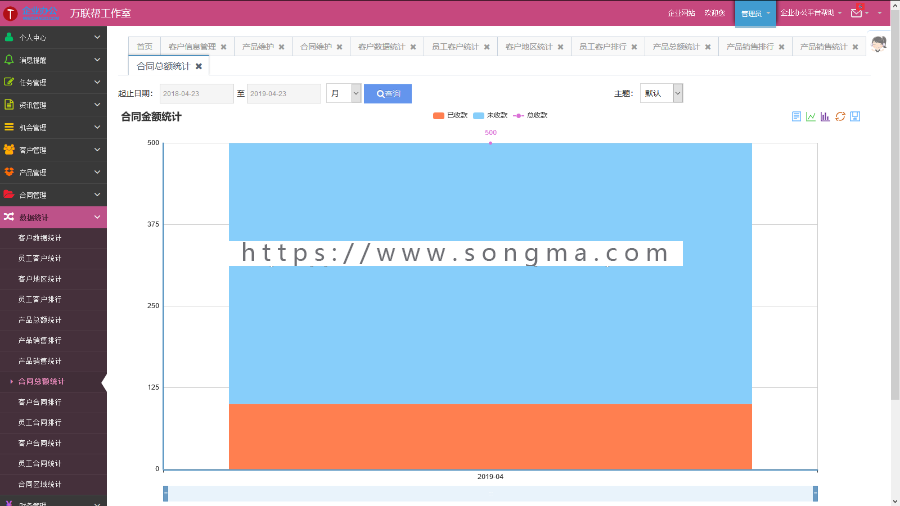This screenshot has height=506, width=900.
Task: Close the 合同总额统计 tab
Action: (199, 67)
